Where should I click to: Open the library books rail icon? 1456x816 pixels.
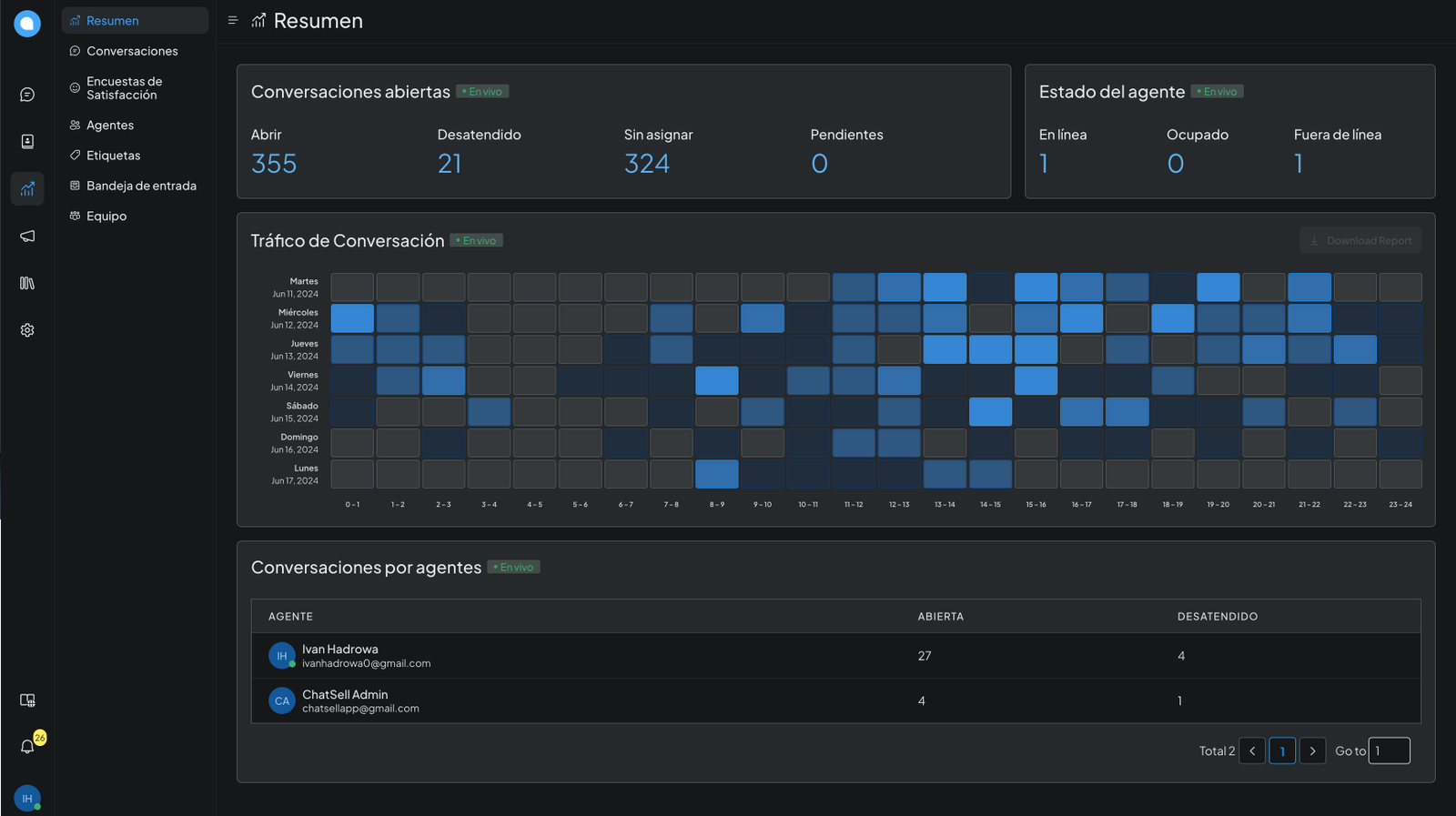27,283
